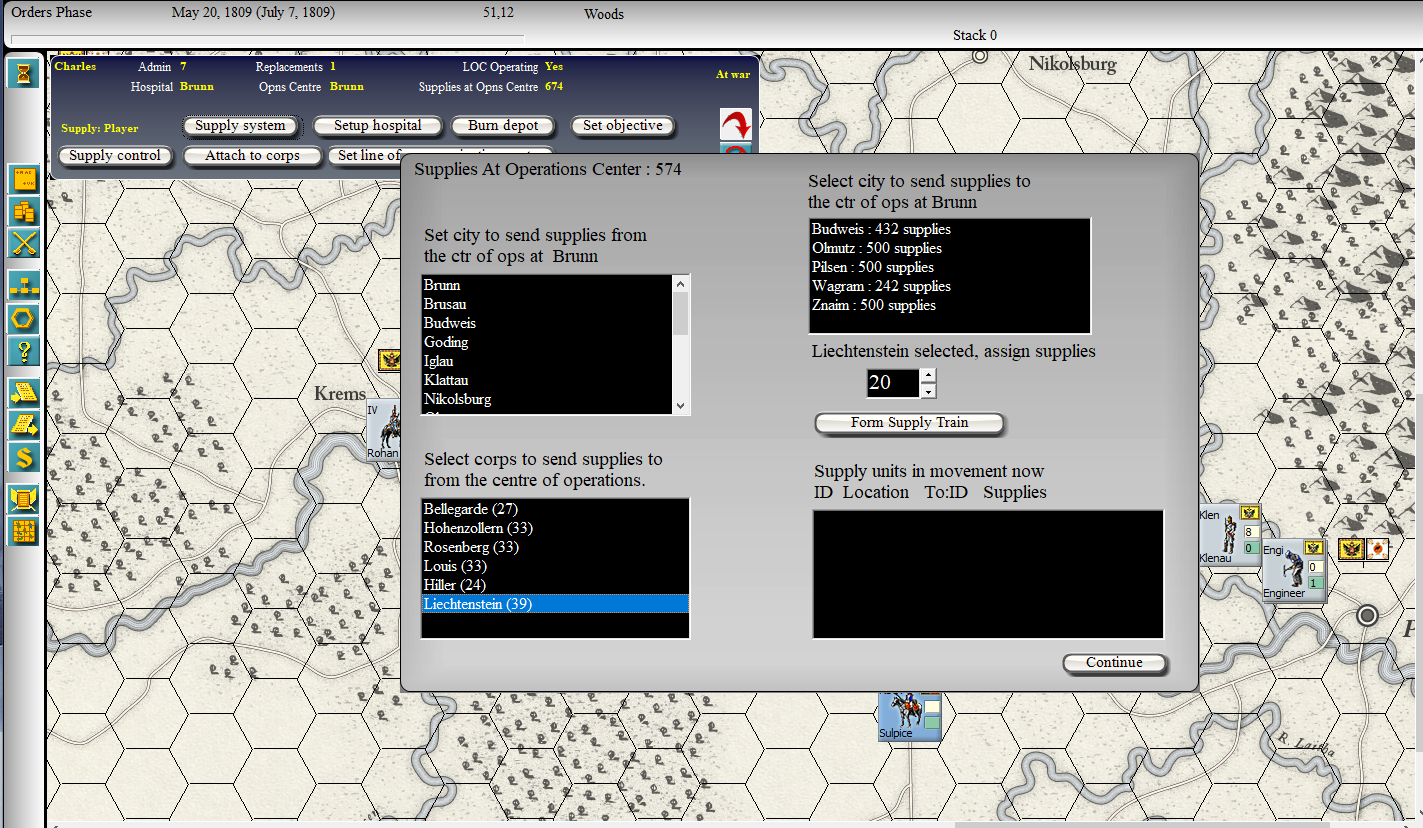Click the sidebar icon showing dotted text lines
Screen dimensions: 1423x828
pyautogui.click(x=24, y=179)
